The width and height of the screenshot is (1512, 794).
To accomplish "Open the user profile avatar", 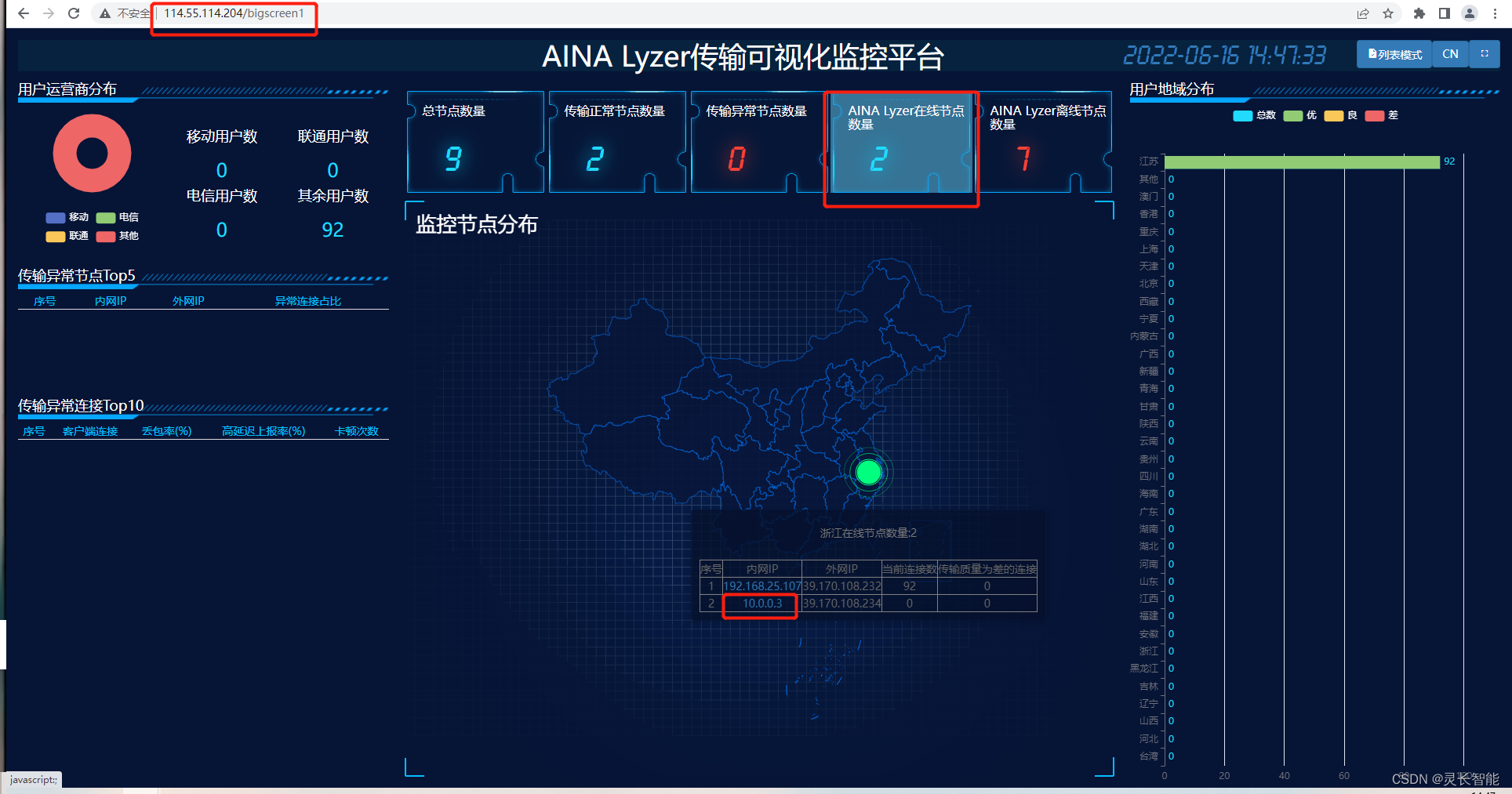I will point(1470,13).
